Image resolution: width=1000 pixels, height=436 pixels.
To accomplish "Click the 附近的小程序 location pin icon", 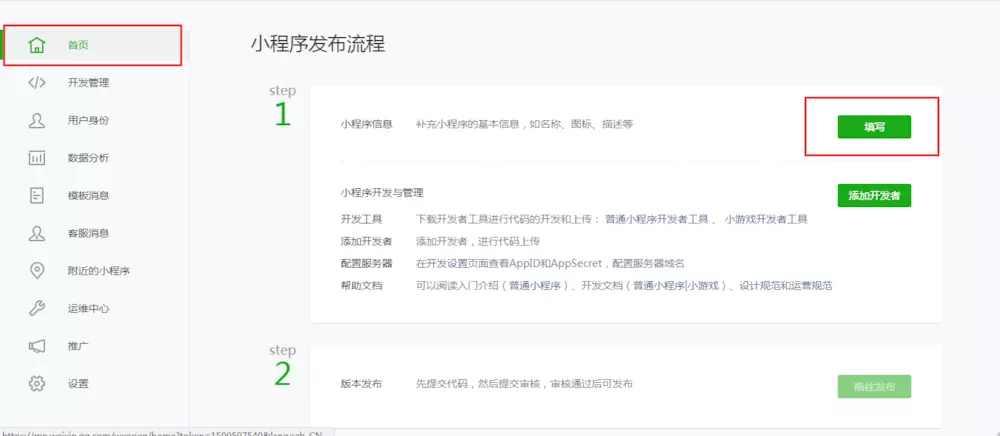I will pyautogui.click(x=37, y=271).
